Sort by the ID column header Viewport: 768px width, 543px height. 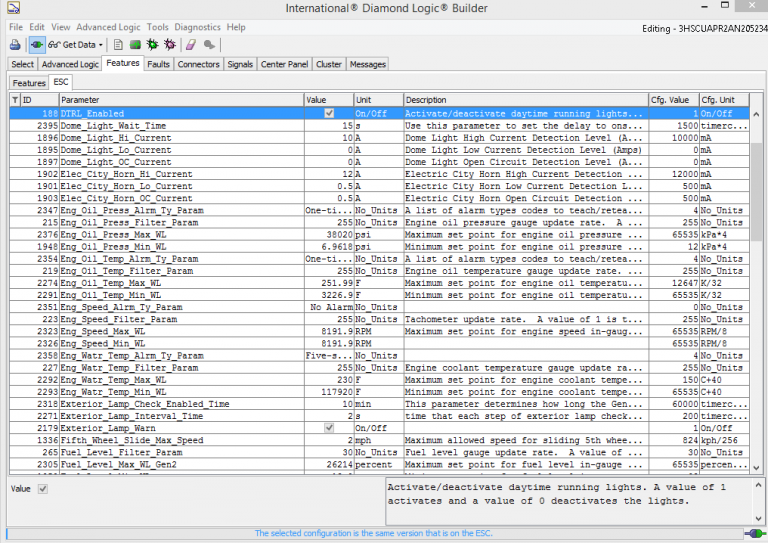pyautogui.click(x=40, y=100)
